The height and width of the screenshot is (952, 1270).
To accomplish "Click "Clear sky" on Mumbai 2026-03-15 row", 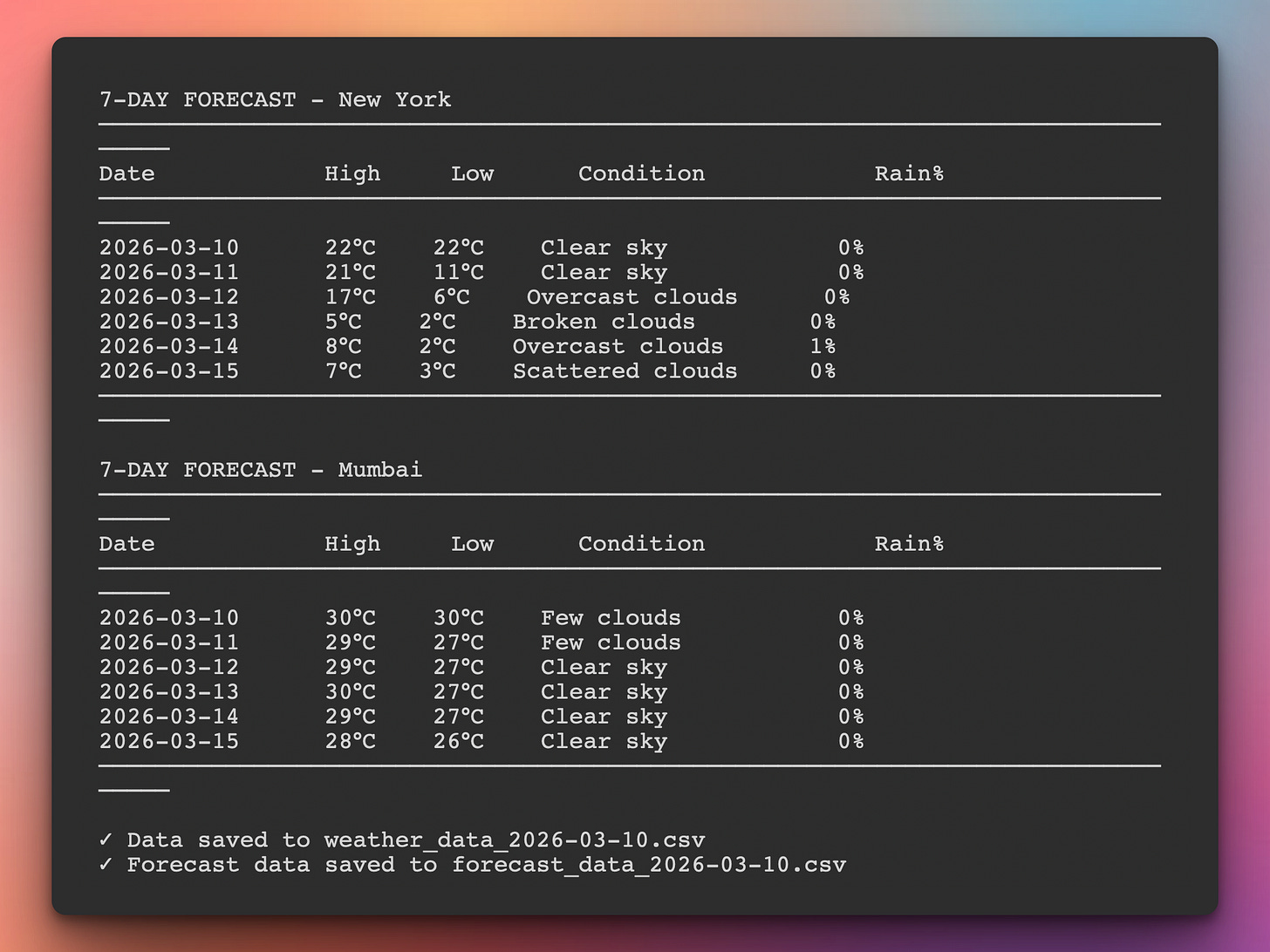I will tap(604, 742).
